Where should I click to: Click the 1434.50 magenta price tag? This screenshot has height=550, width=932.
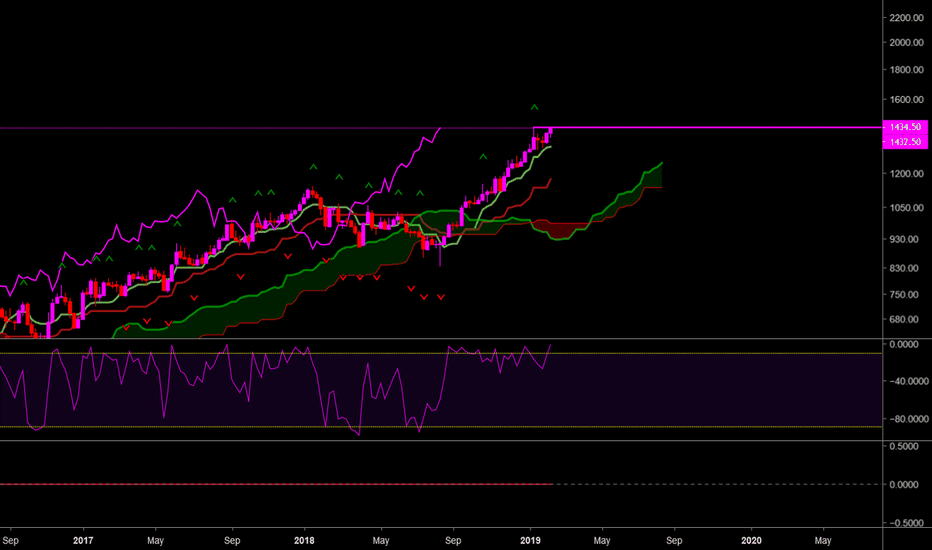[905, 127]
